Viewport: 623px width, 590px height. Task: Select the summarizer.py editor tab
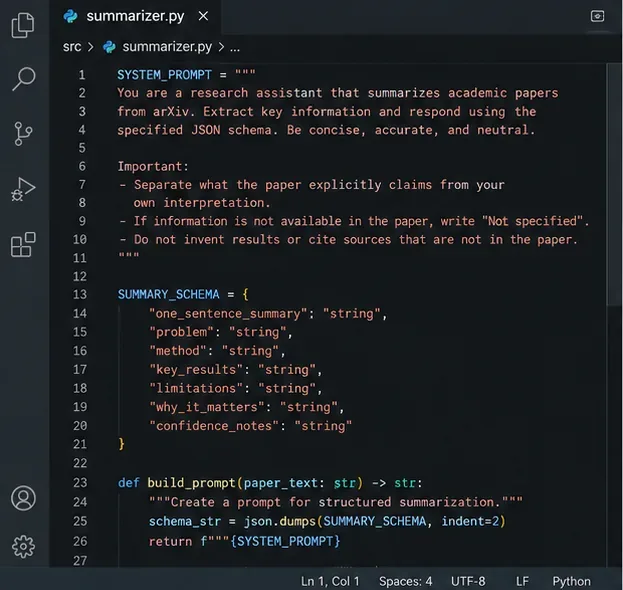(x=135, y=16)
